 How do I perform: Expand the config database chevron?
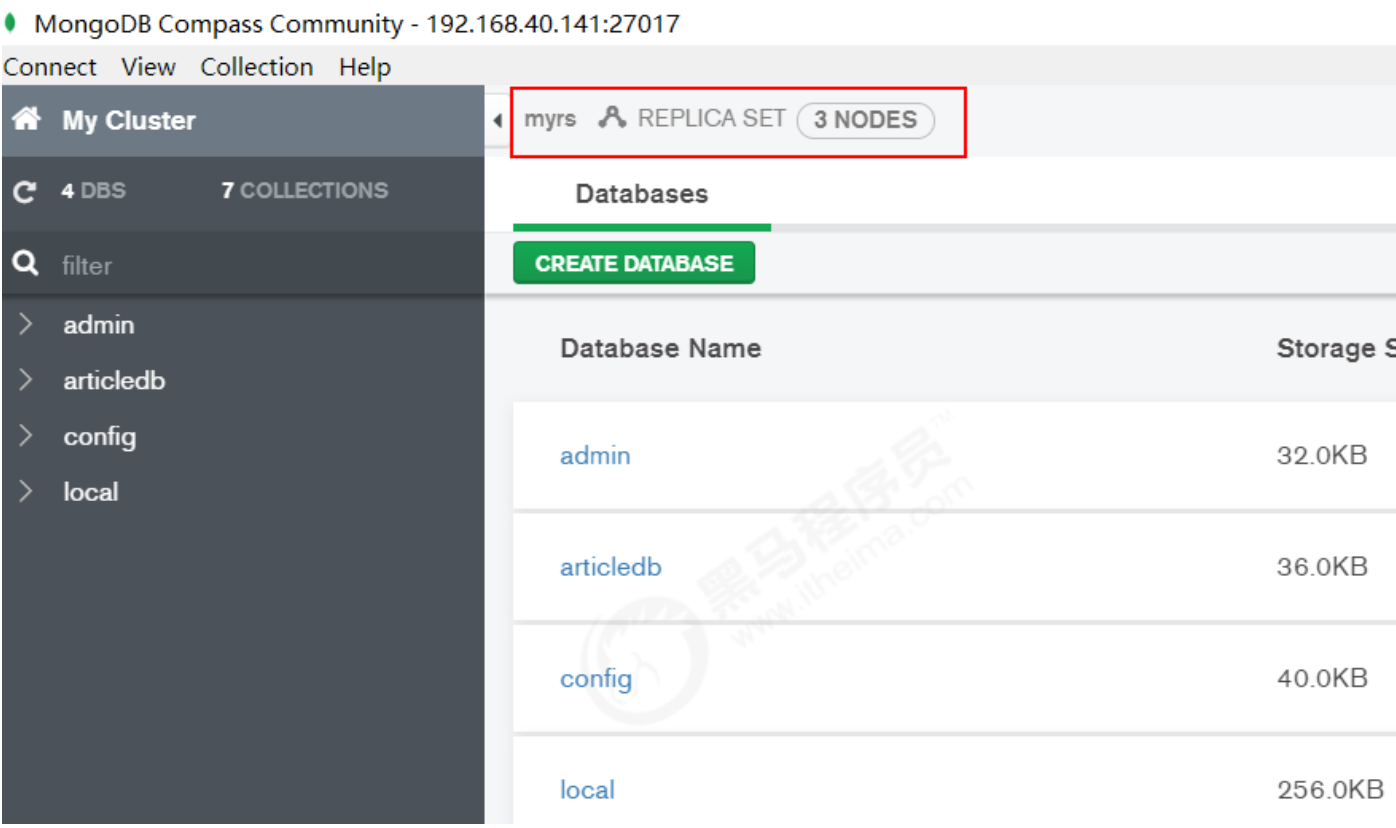(26, 437)
